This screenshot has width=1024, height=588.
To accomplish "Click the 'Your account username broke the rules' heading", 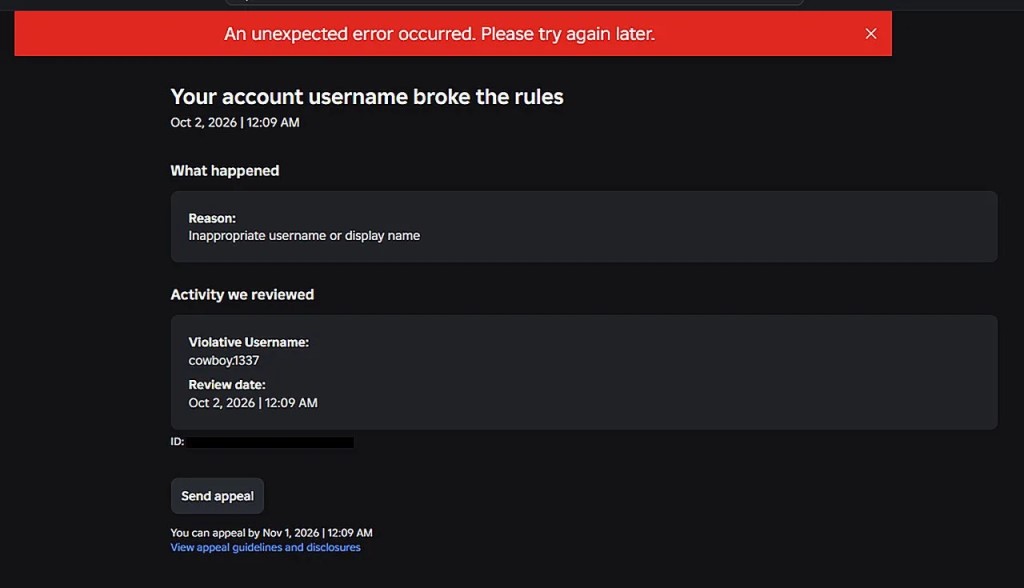I will (x=367, y=97).
